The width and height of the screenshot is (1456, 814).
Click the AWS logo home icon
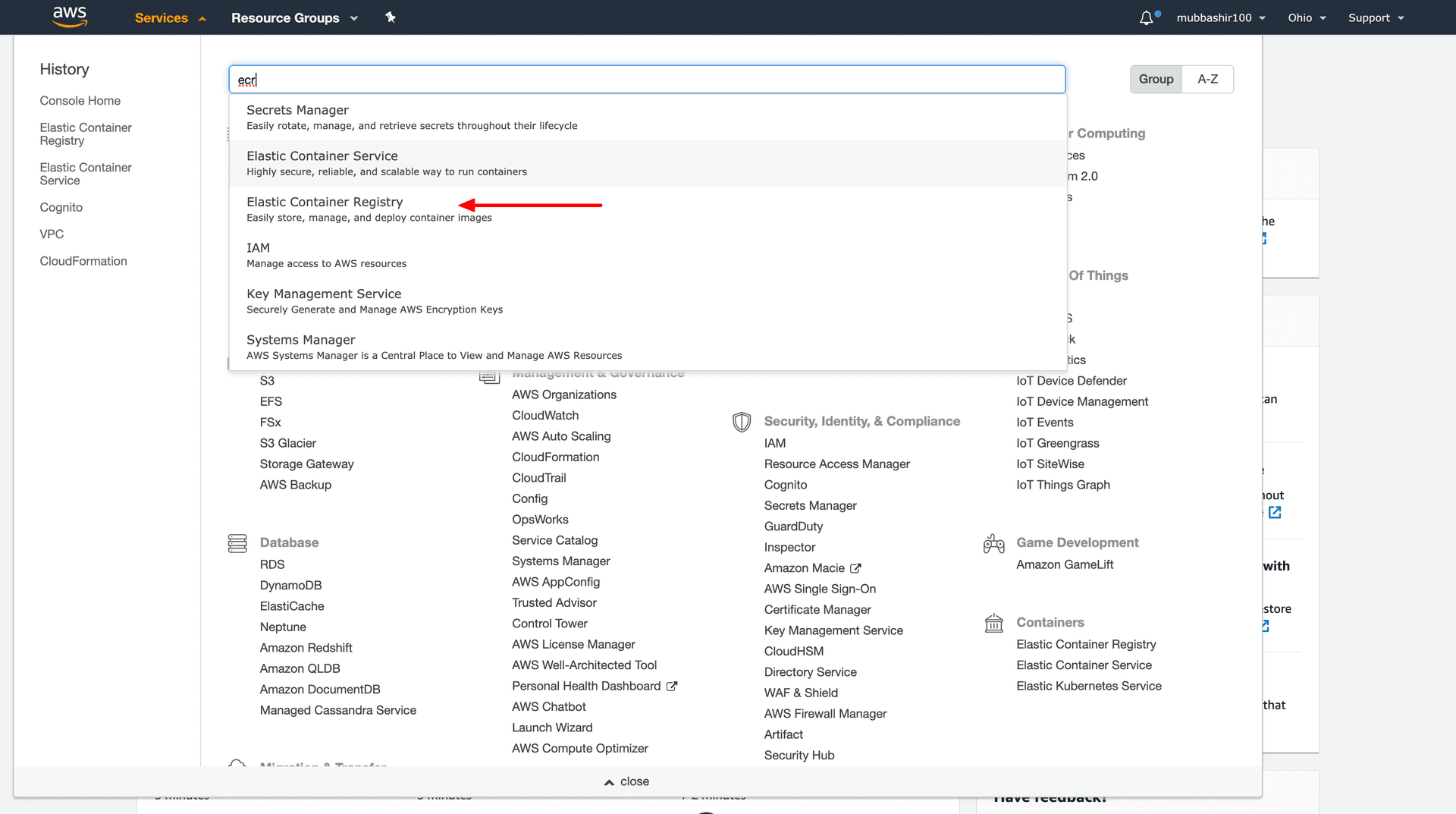[70, 17]
